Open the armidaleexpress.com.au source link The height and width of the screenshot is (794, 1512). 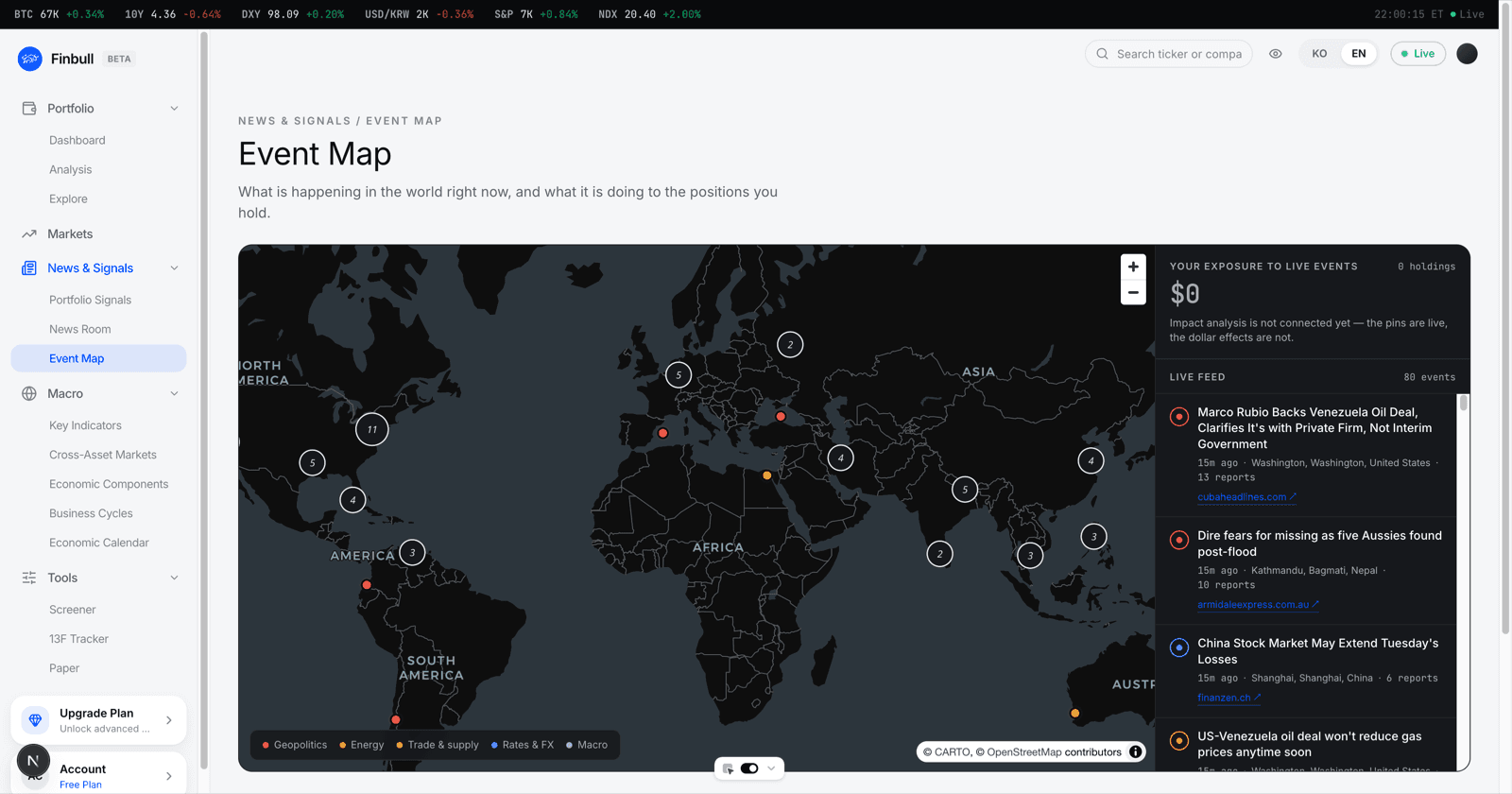point(1258,605)
